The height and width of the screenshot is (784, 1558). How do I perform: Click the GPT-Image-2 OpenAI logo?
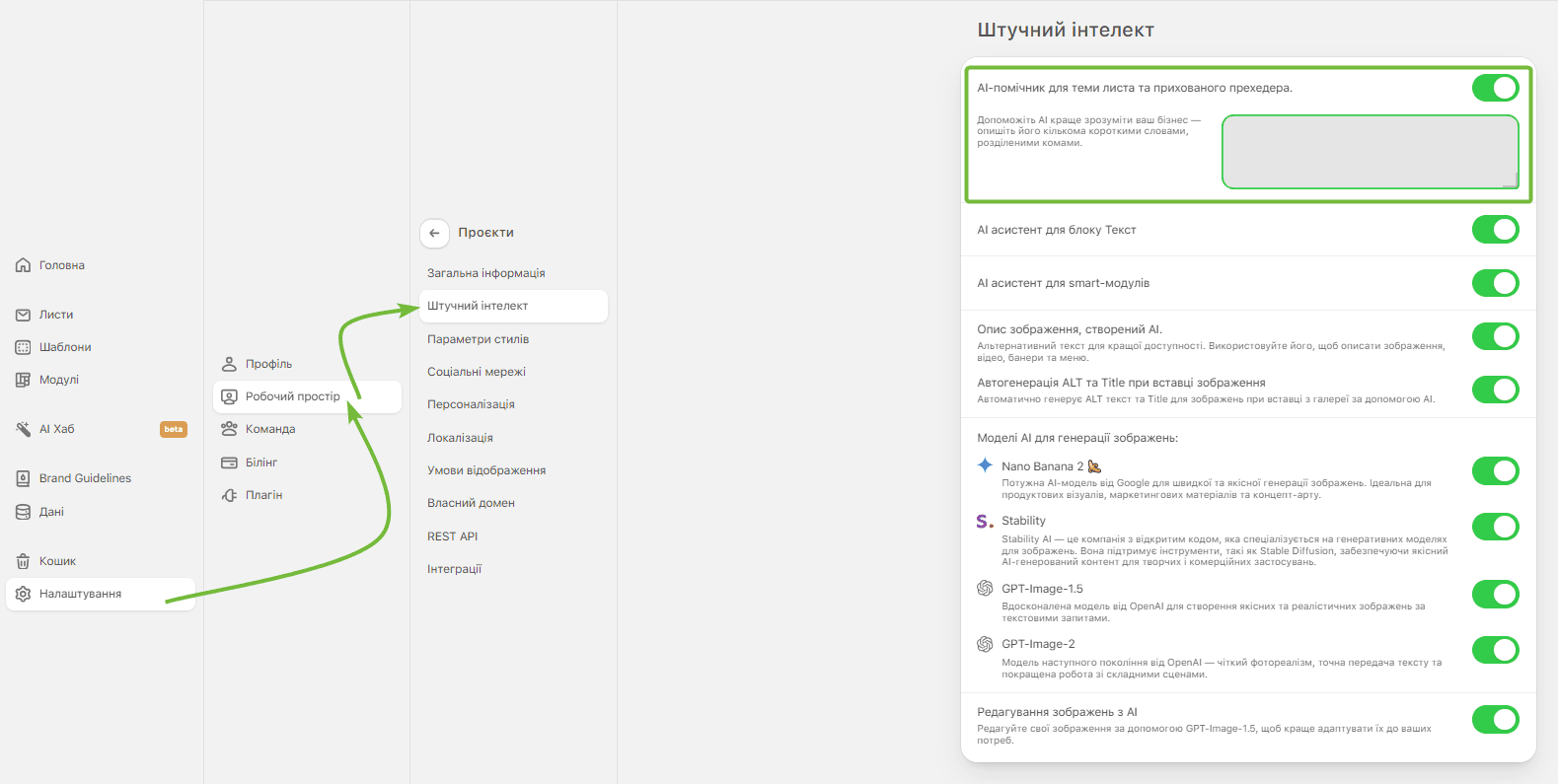click(985, 644)
